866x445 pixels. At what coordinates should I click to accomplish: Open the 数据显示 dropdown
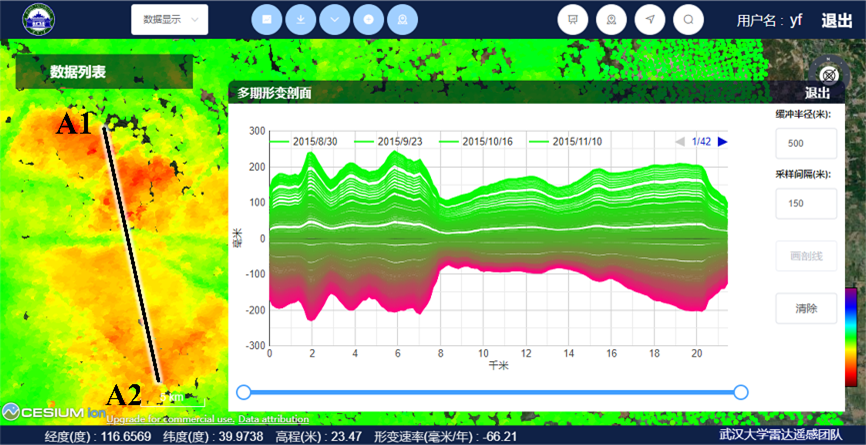point(169,19)
